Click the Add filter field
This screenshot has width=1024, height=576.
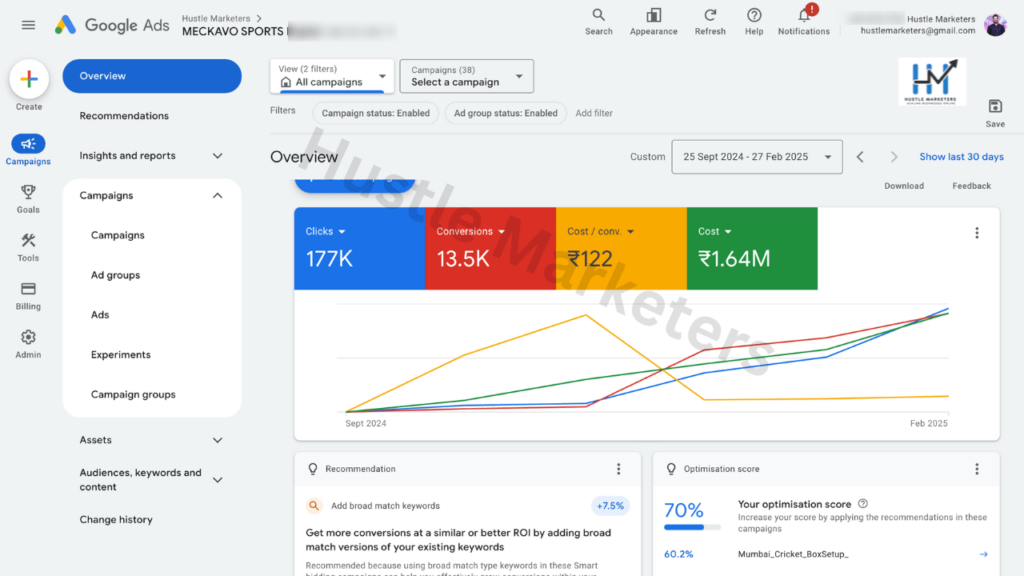point(594,114)
